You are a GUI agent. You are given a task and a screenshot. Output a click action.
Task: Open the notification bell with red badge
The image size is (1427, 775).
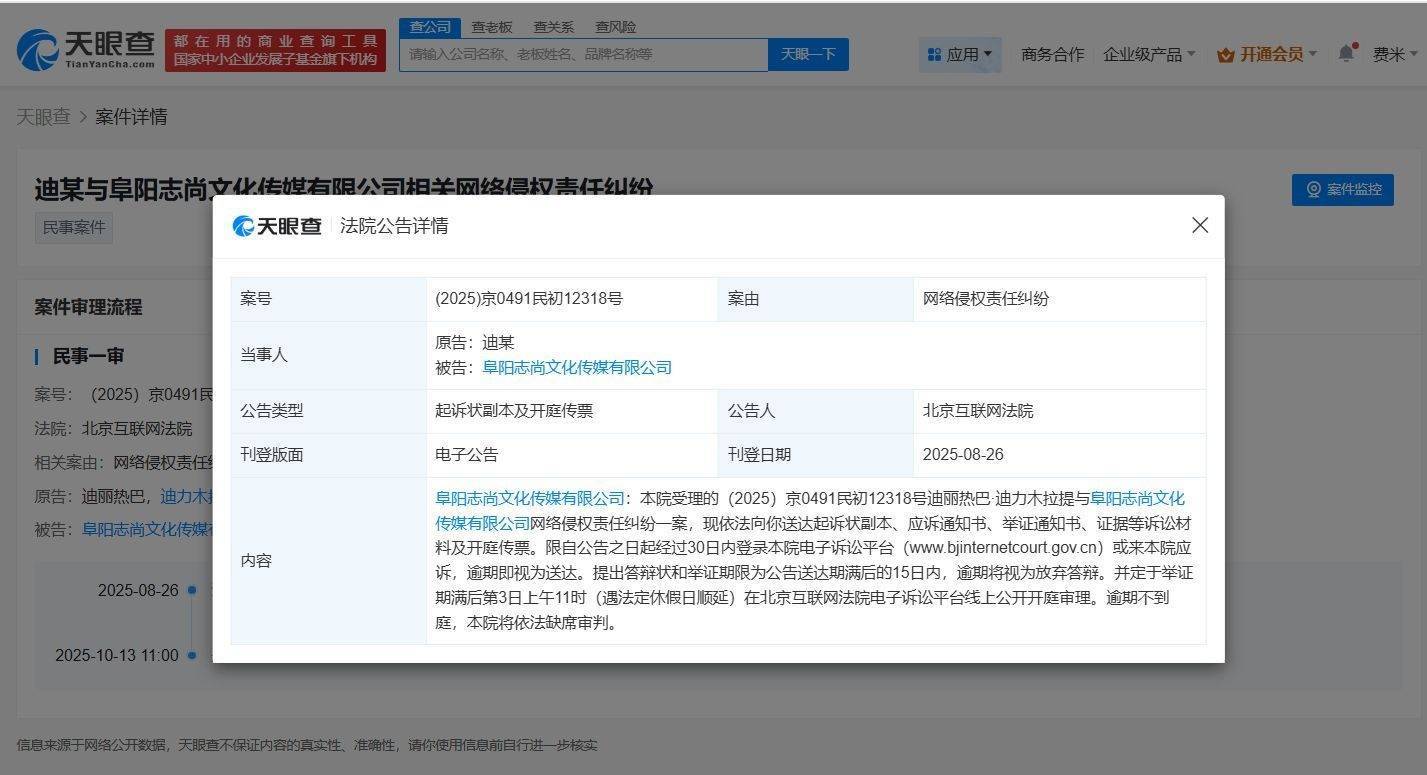click(1346, 54)
